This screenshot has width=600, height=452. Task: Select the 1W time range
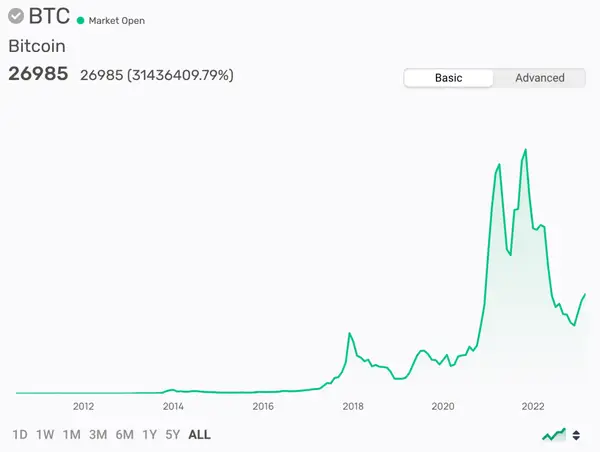point(45,435)
